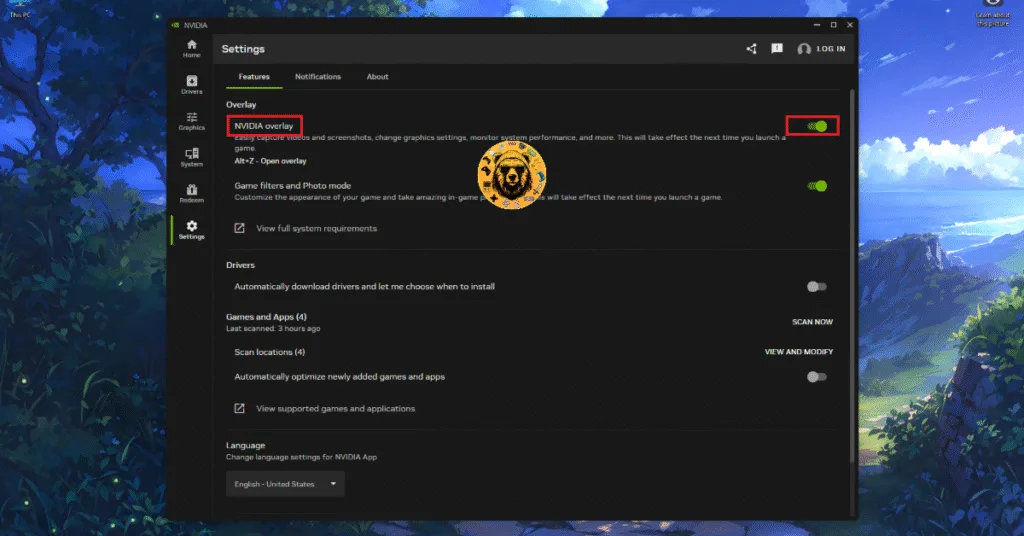Switch to the Features tab
This screenshot has height=536, width=1024.
click(254, 76)
